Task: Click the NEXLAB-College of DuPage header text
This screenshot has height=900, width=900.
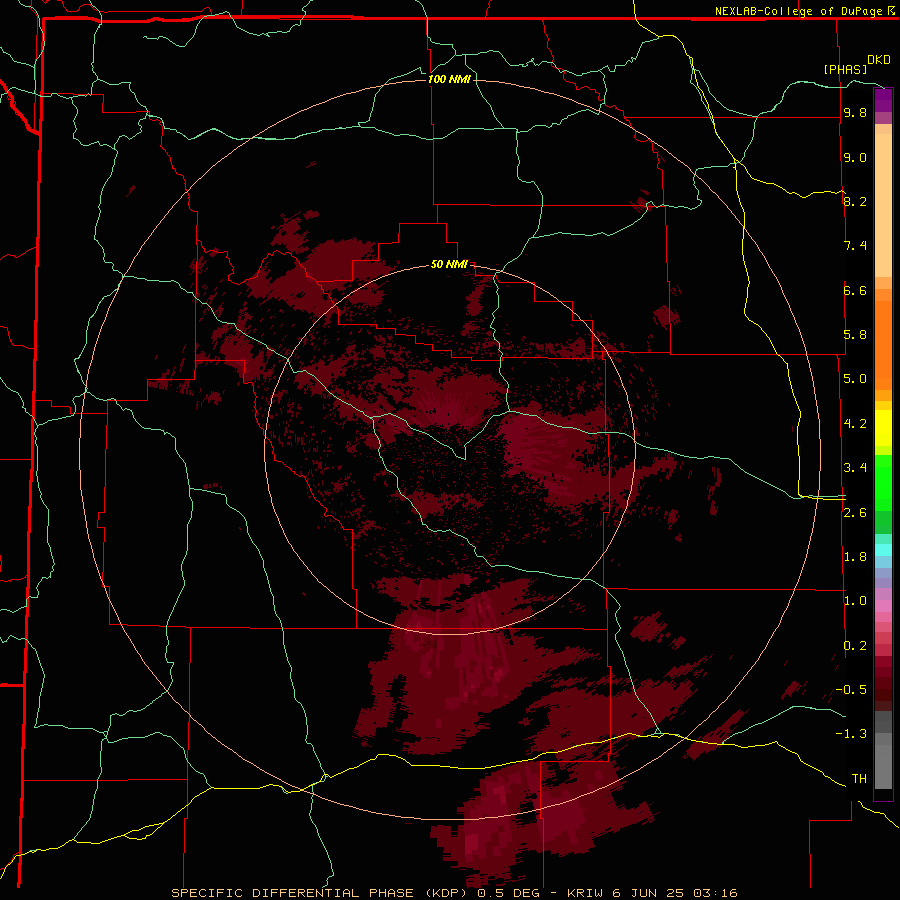Action: [804, 11]
